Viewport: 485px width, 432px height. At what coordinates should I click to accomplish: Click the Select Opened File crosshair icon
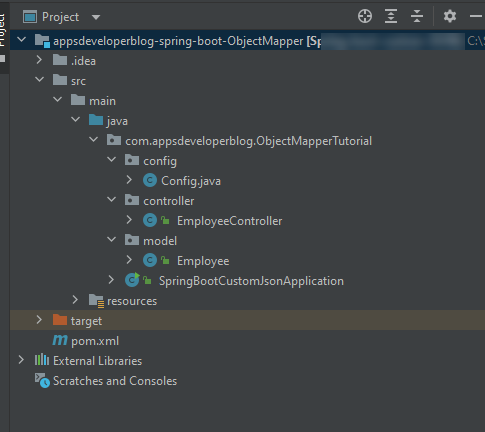pos(365,16)
